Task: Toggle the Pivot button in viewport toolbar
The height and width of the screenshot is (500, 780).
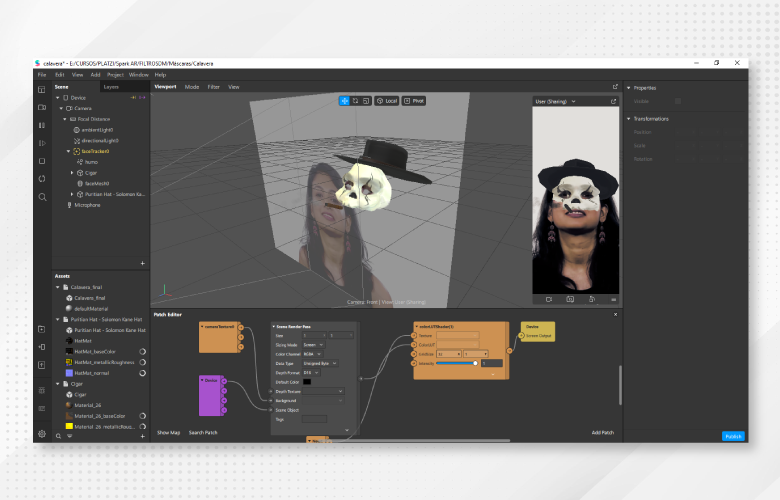Action: 414,101
